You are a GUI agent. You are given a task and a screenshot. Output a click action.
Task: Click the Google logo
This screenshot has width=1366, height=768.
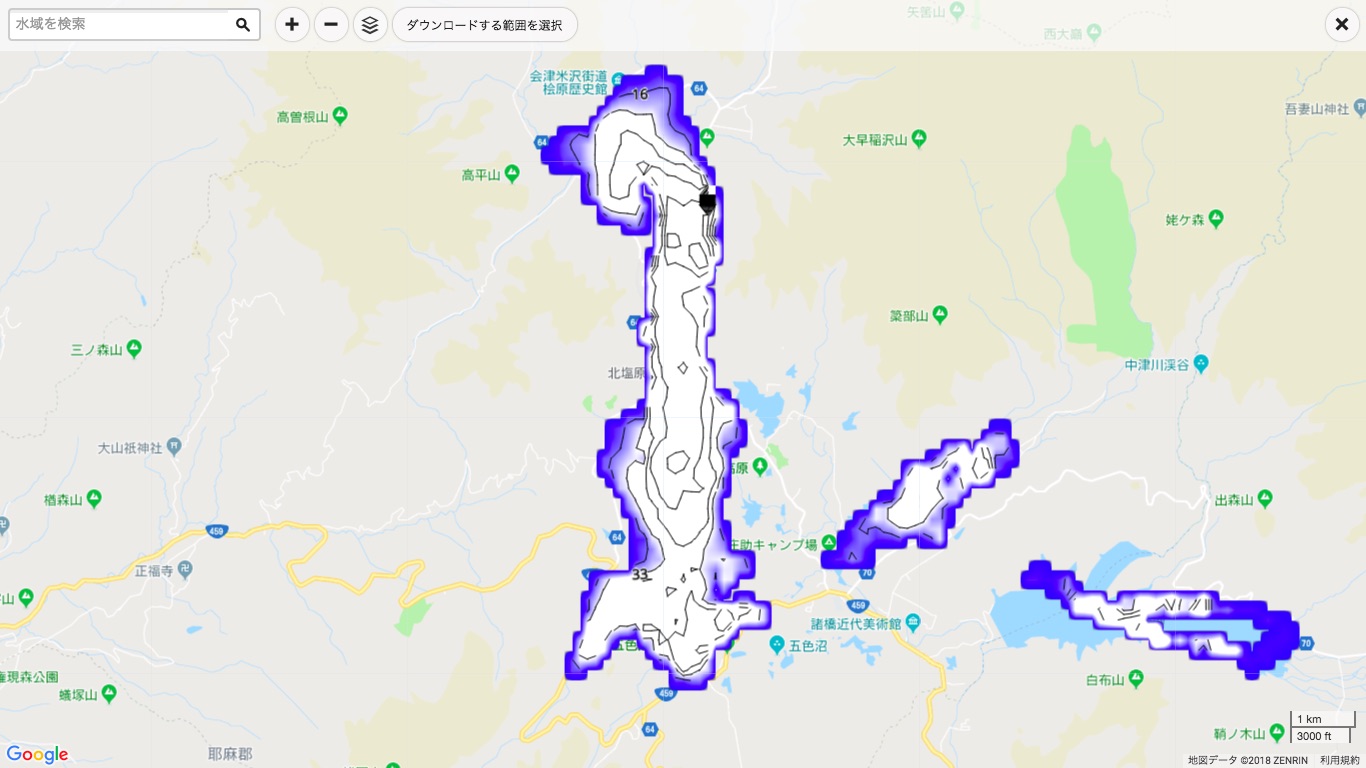(x=37, y=754)
